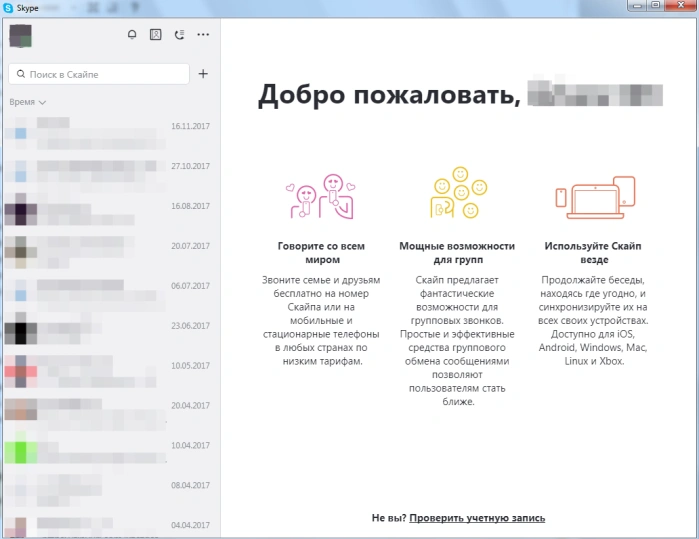Screen dimensions: 699x539
Task: Click the Skype logo in title bar
Action: (8, 8)
